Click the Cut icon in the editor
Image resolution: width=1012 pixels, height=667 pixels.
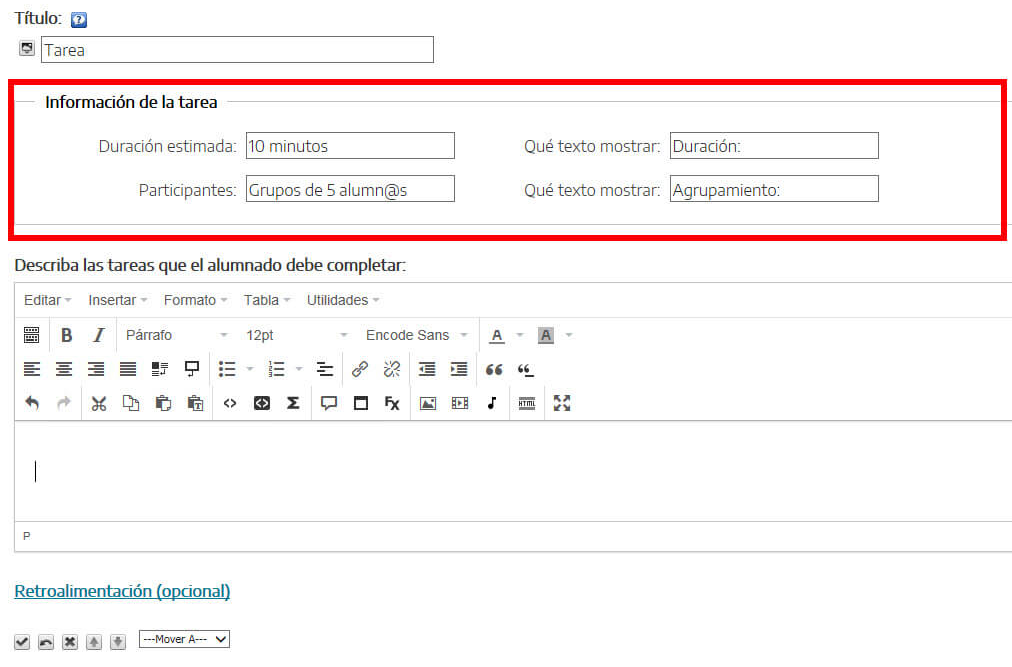coord(98,403)
